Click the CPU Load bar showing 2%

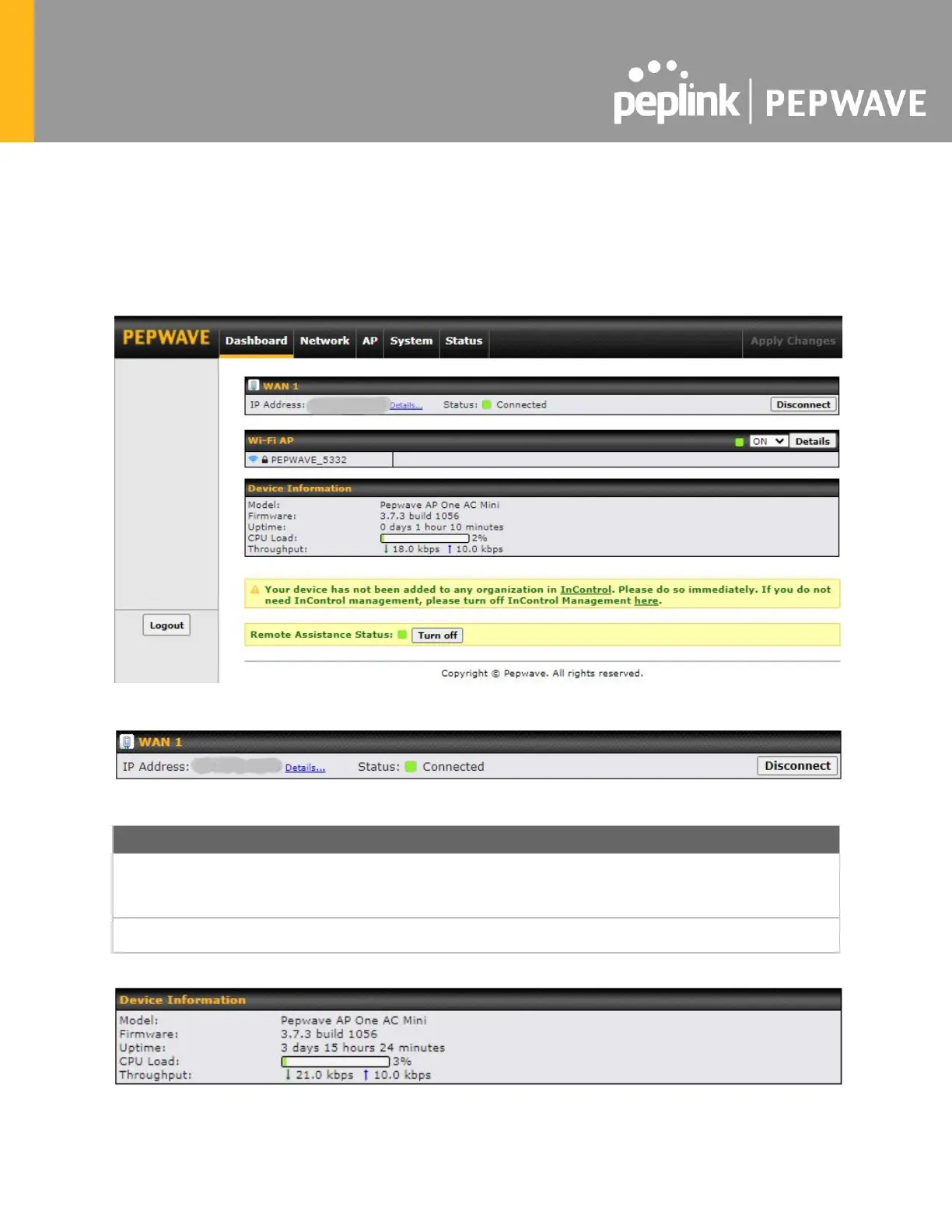click(425, 538)
